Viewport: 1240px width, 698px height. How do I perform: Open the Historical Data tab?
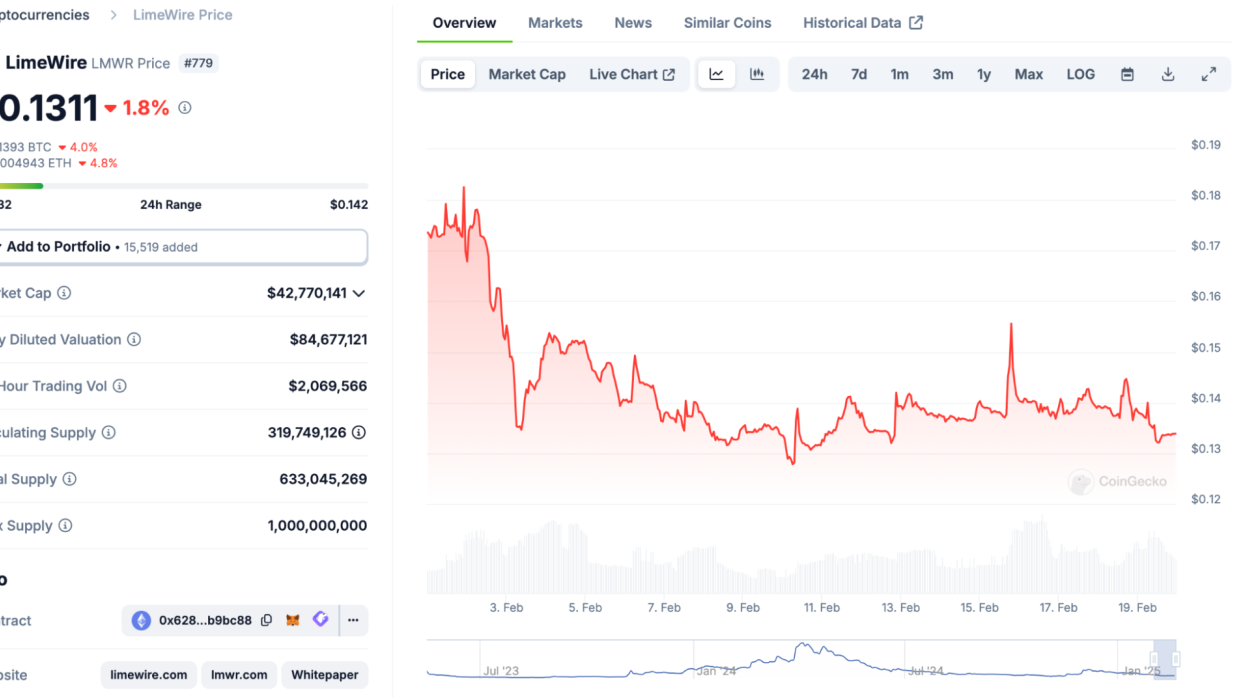click(863, 22)
